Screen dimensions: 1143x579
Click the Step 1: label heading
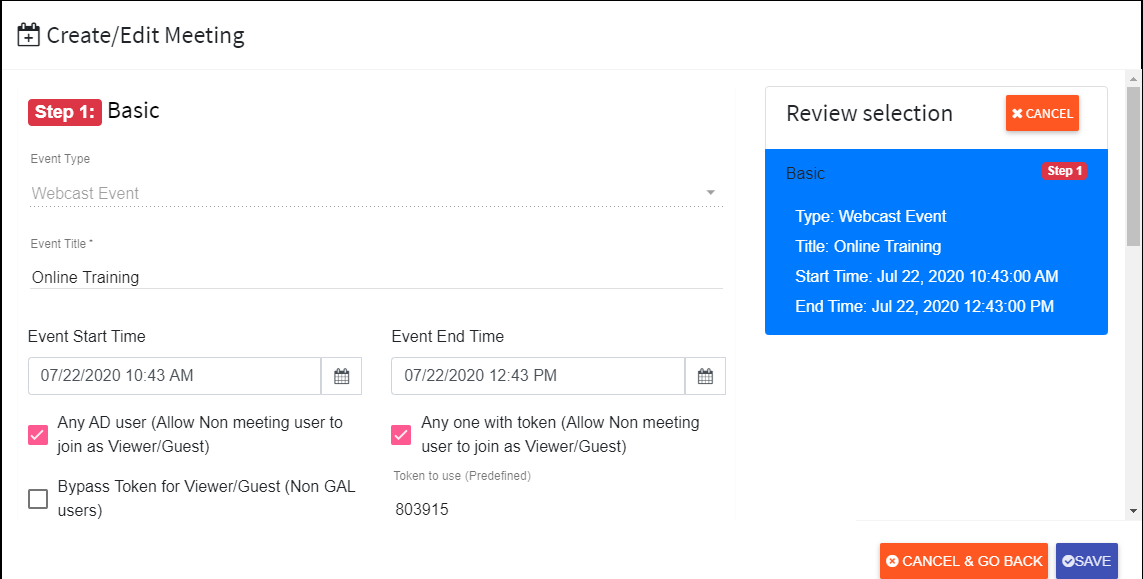[x=65, y=112]
